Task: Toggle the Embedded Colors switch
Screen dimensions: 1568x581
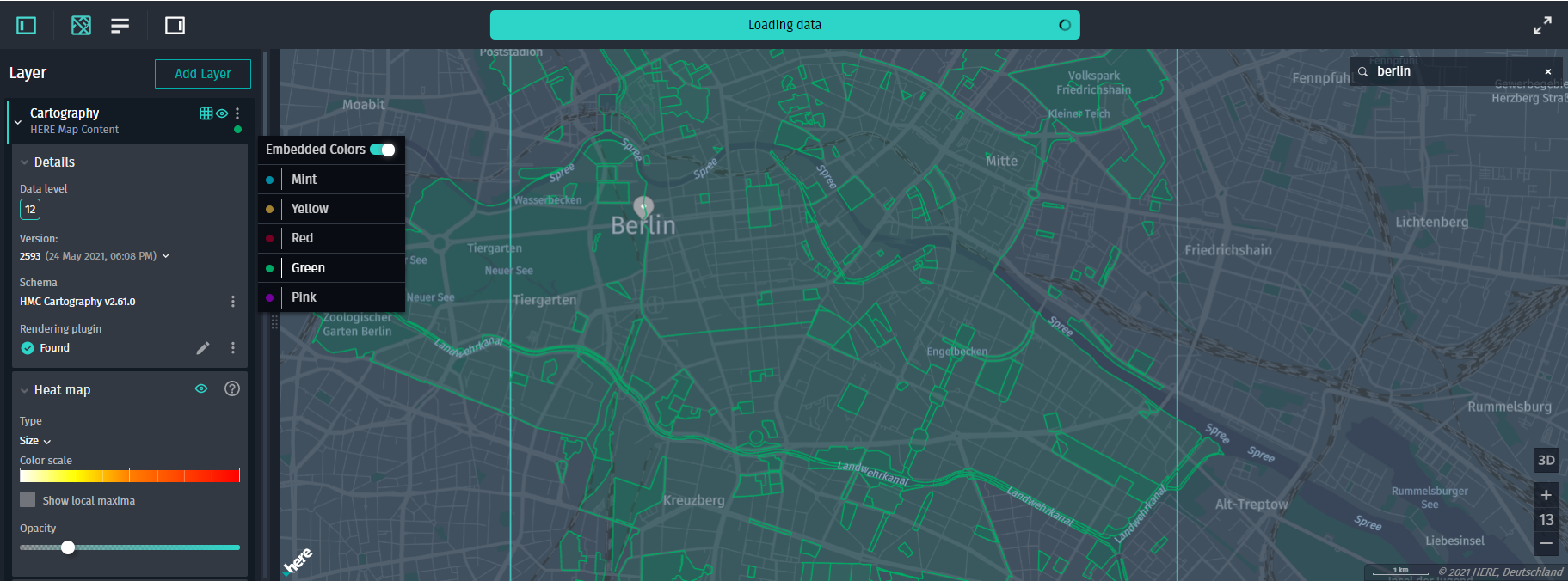Action: (383, 150)
